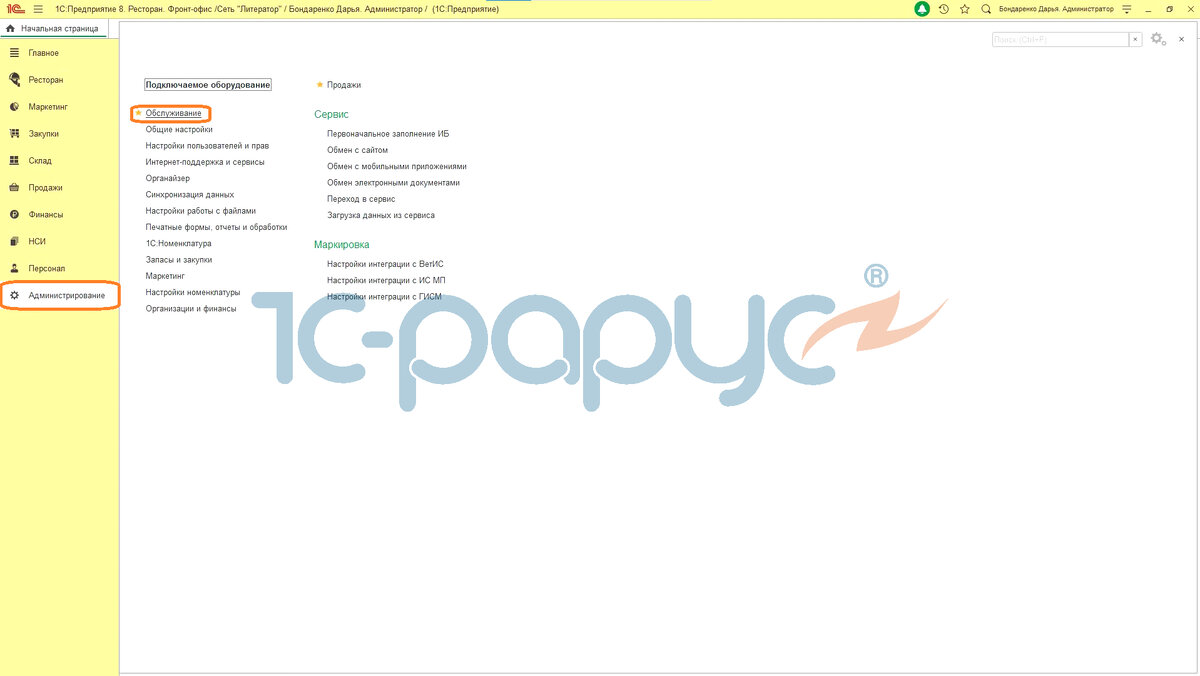
Task: Open Общие настройки
Action: click(179, 129)
